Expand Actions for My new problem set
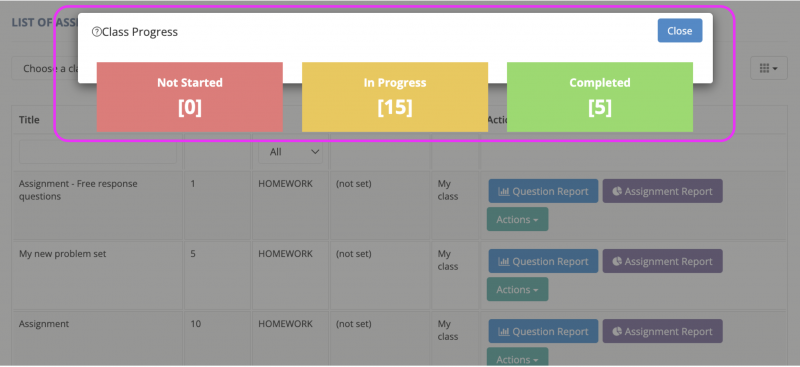Viewport: 800px width, 367px height. tap(517, 289)
